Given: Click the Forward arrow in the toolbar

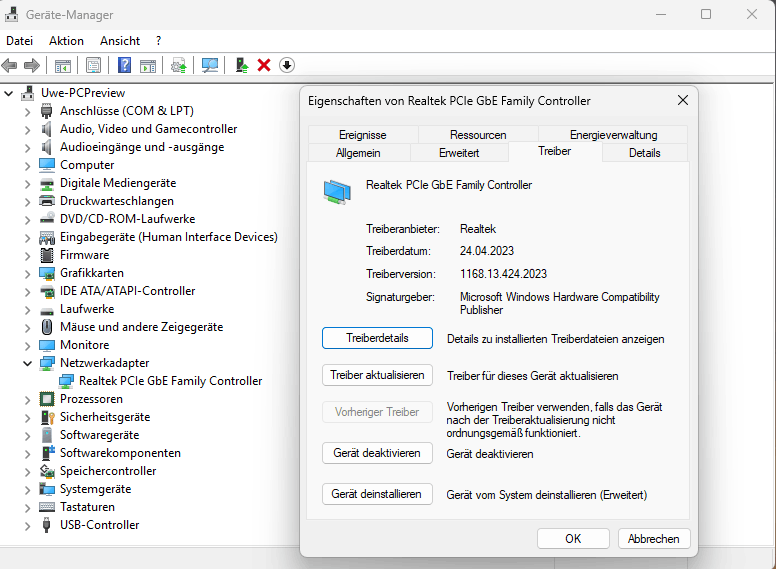Looking at the screenshot, I should (x=32, y=65).
